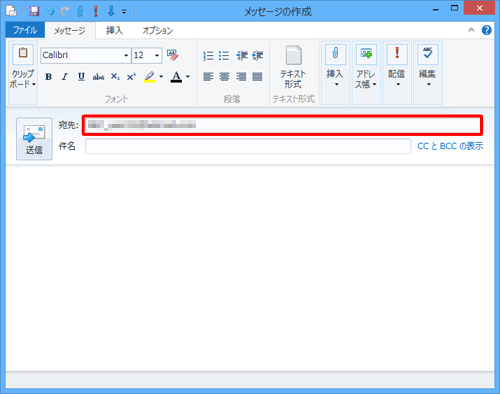The image size is (500, 394).
Task: Switch to the メッセージ tab
Action: point(70,31)
